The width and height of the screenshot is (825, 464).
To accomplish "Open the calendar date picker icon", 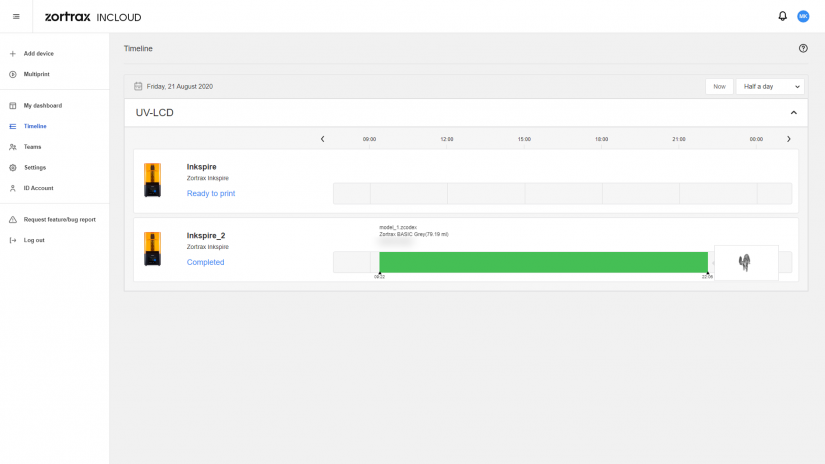I will (138, 86).
